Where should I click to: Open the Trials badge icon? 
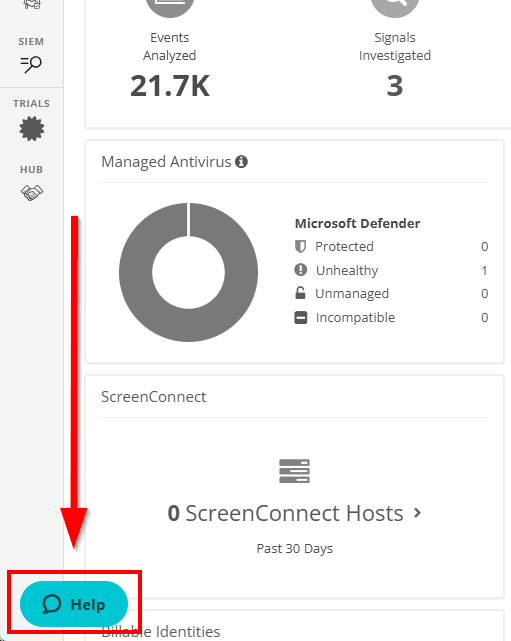point(31,128)
